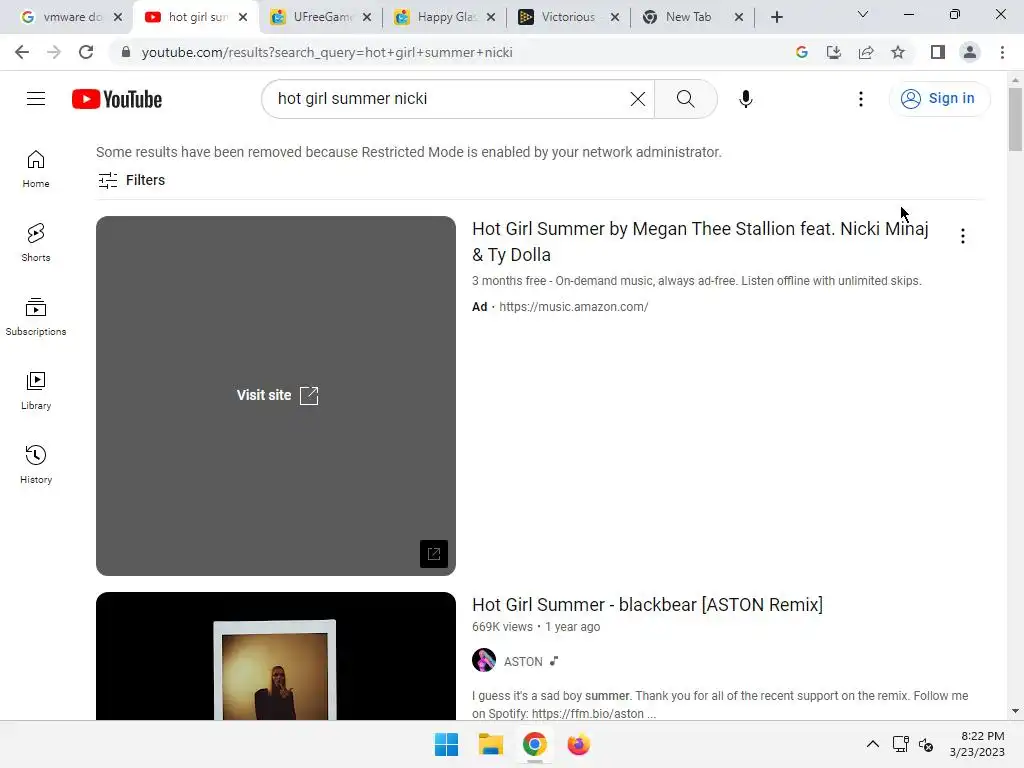The width and height of the screenshot is (1024, 768).
Task: Click the address bar URL
Action: point(327,52)
